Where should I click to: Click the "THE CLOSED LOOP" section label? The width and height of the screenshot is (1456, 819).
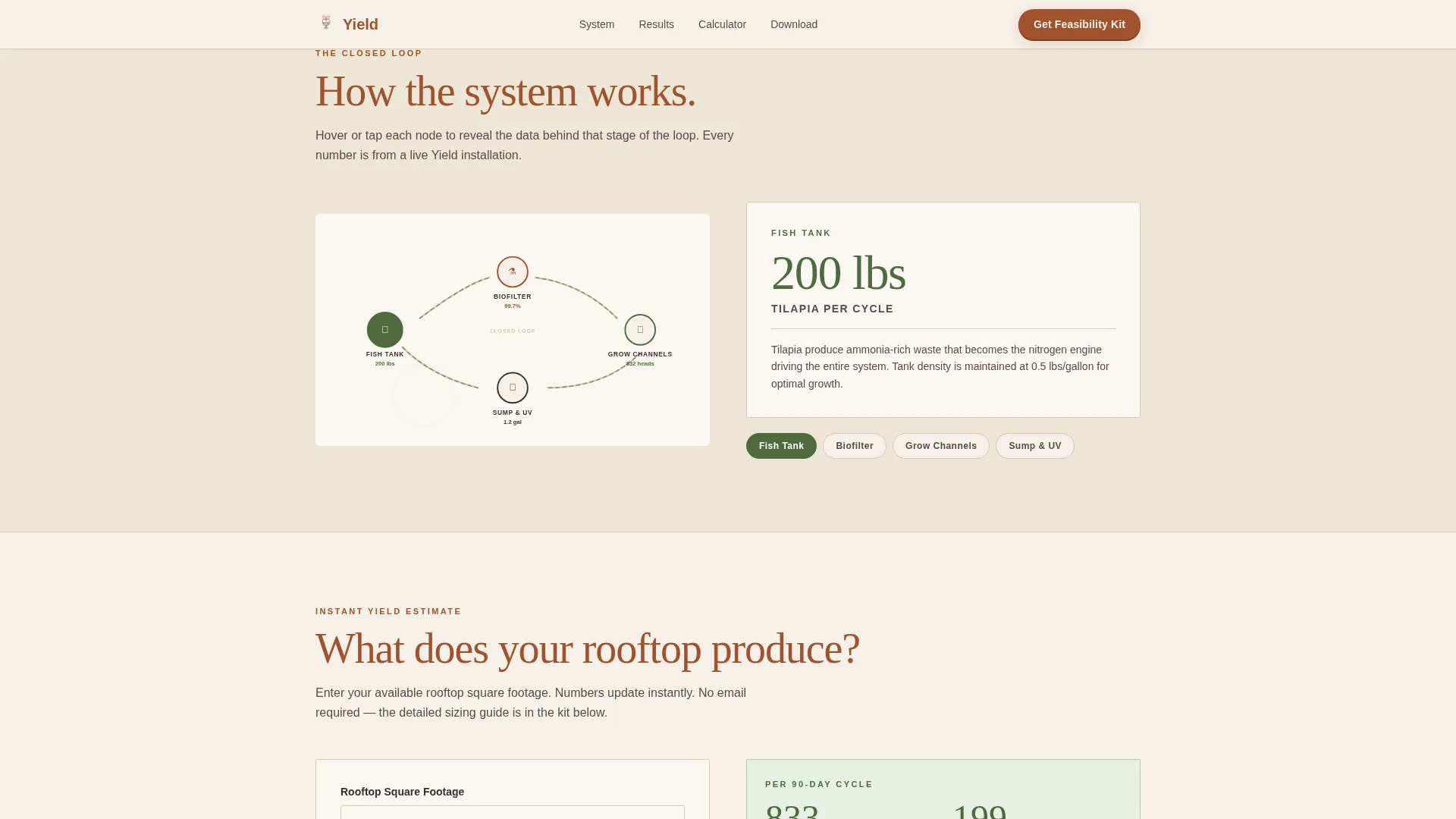369,53
